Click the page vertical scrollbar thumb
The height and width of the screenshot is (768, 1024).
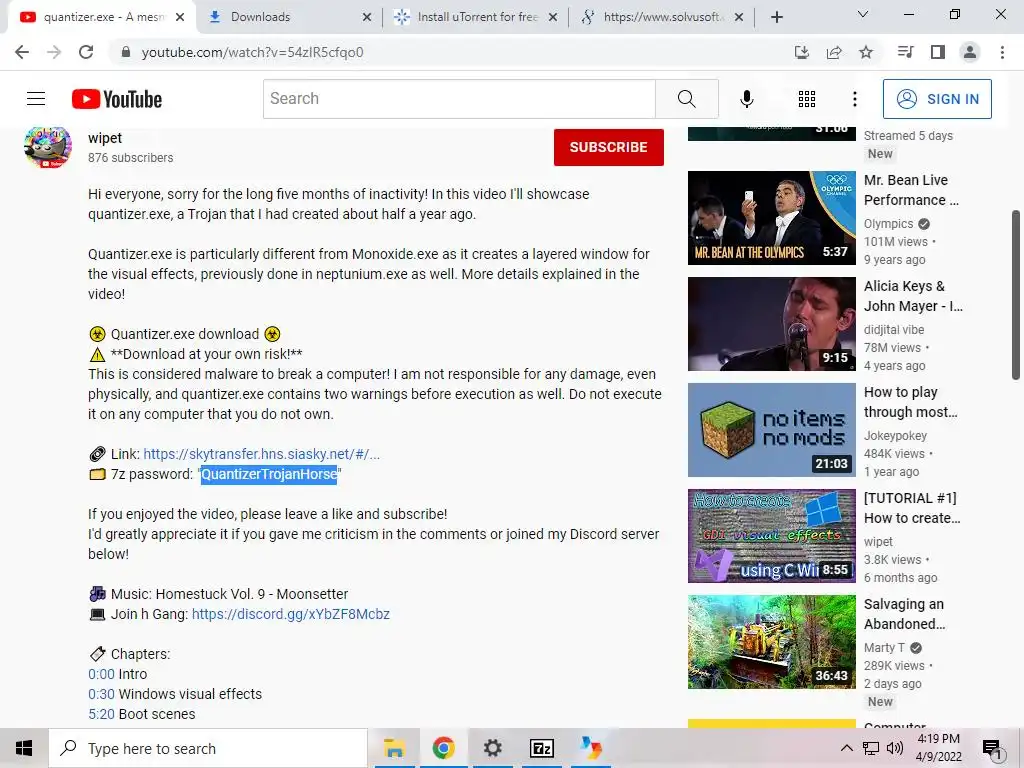(x=1016, y=294)
